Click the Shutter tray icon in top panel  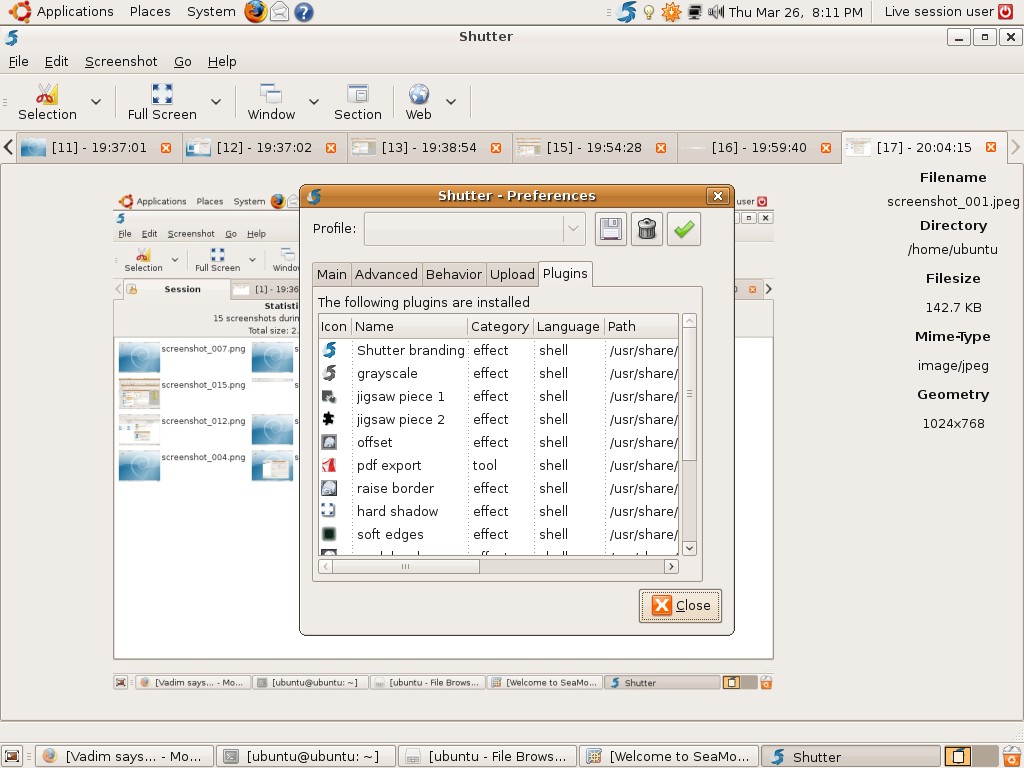626,12
